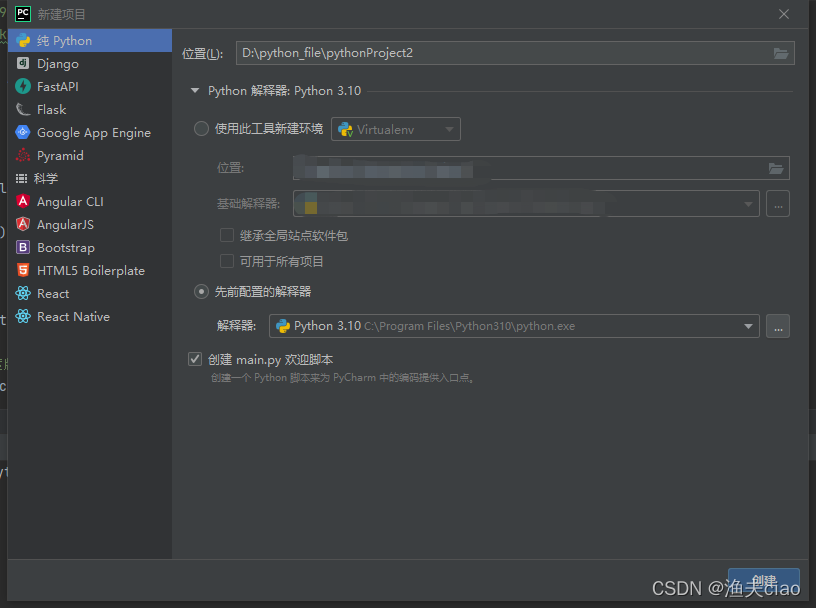Click Python icon in 解释器 dropdown
Screen dimensions: 816x608
[283, 326]
